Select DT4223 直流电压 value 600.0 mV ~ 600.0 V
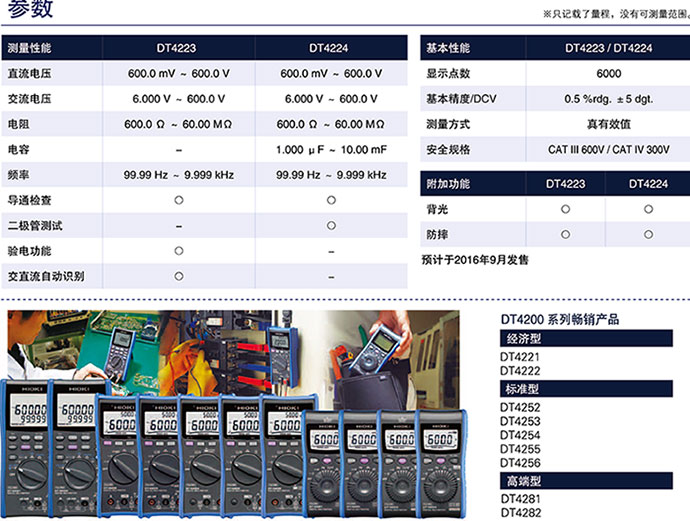690x521 pixels. pos(179,73)
